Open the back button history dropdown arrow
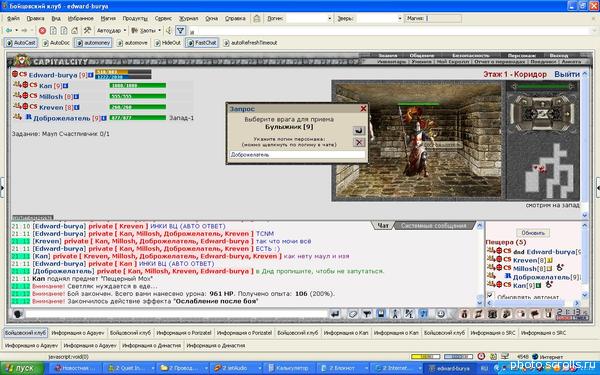The image size is (600, 375). click(x=16, y=31)
